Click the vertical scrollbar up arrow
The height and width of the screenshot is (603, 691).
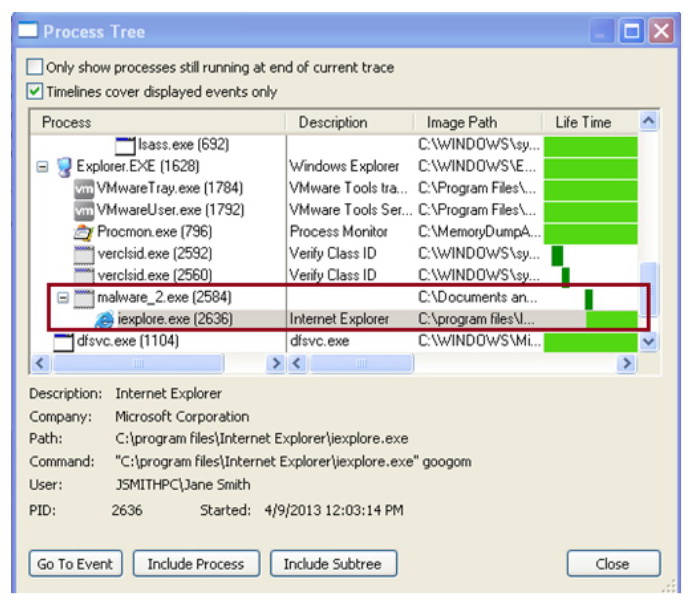coord(649,121)
